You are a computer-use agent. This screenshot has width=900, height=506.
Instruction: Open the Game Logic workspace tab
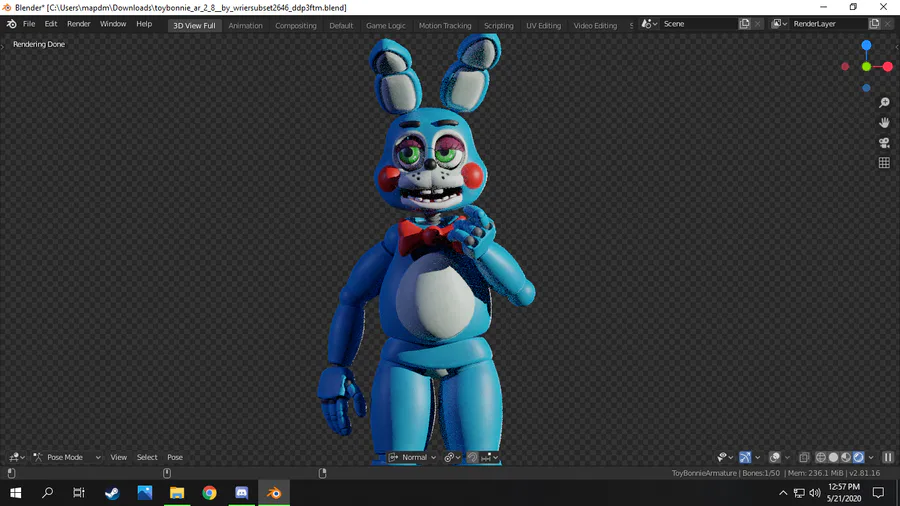coord(386,25)
